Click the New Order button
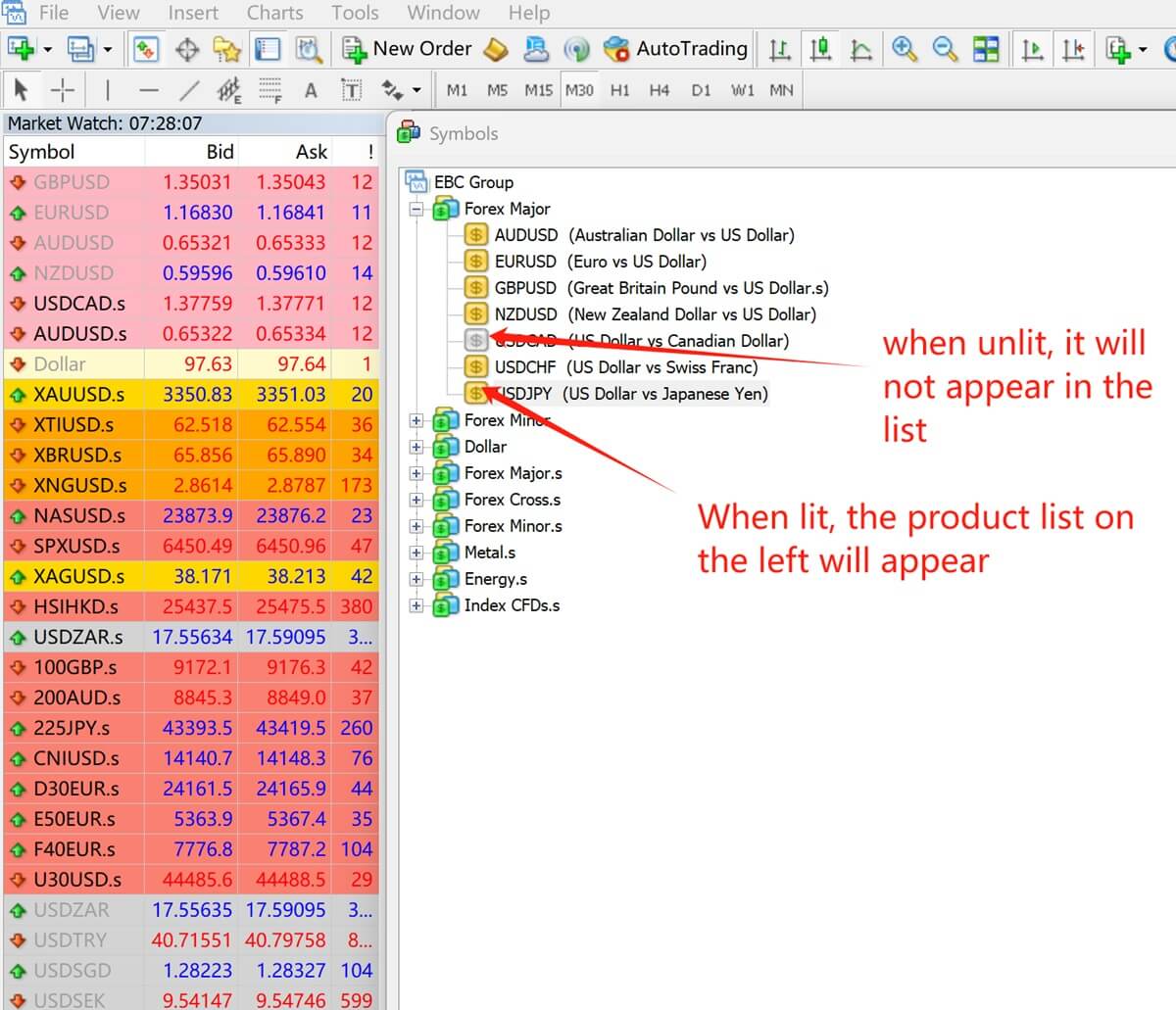This screenshot has width=1176, height=1010. (x=407, y=48)
